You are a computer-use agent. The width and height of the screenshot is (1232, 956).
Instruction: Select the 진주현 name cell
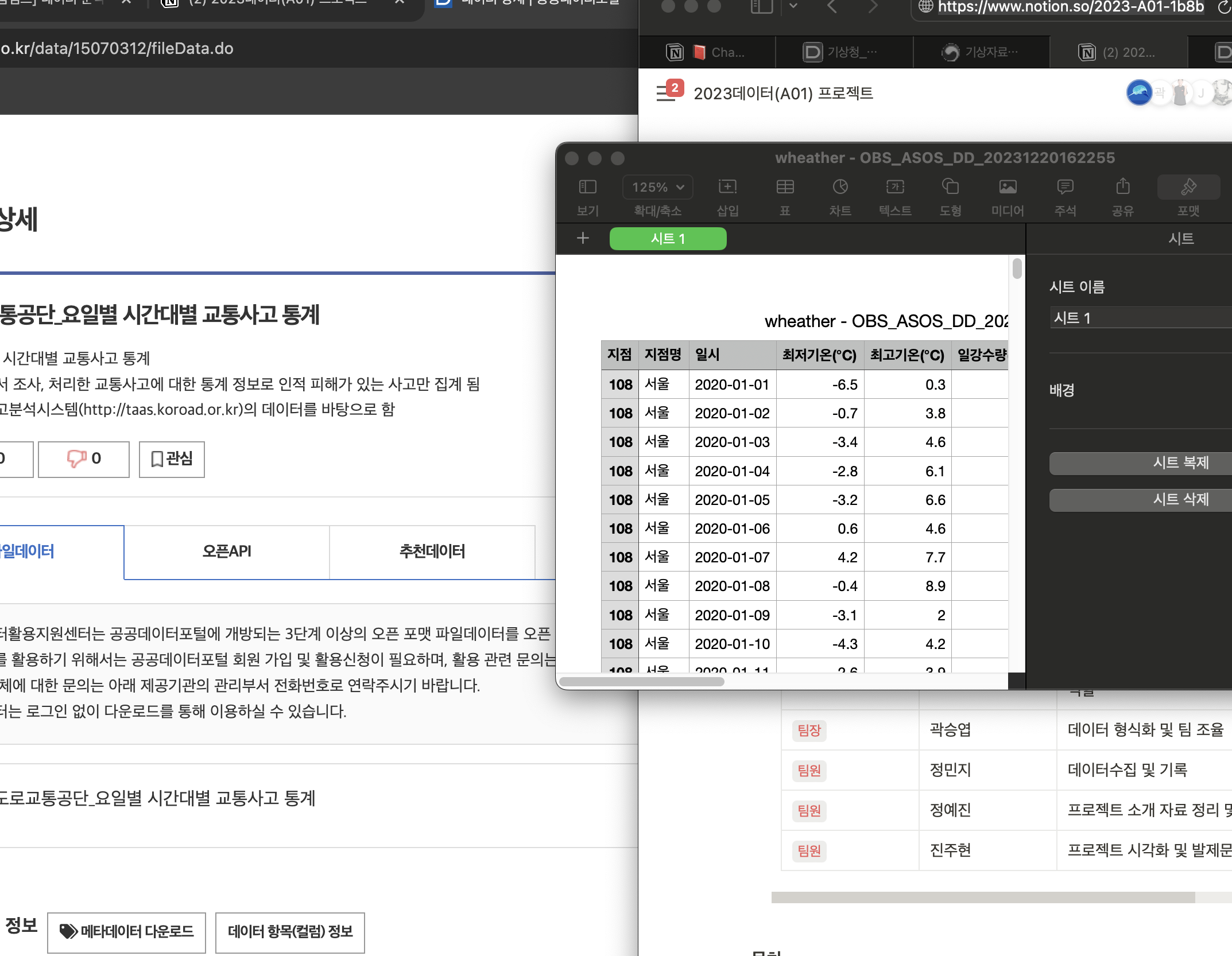987,850
